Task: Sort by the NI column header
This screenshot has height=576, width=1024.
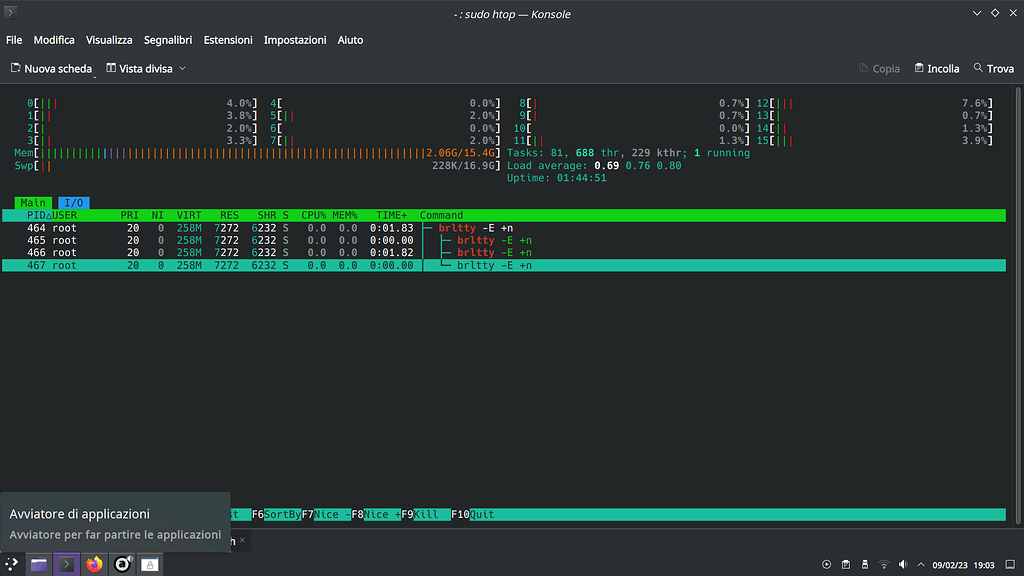Action: [x=157, y=216]
